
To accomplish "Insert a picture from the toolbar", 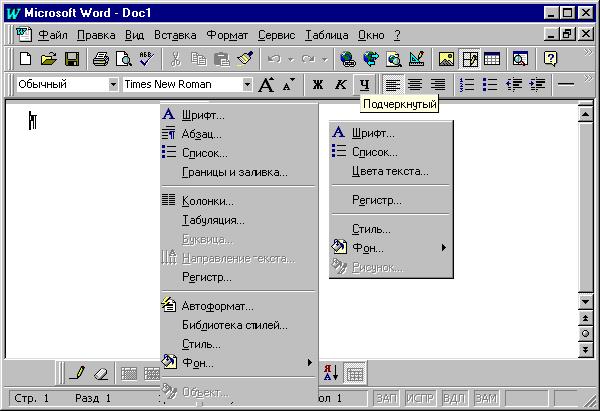I will click(446, 59).
